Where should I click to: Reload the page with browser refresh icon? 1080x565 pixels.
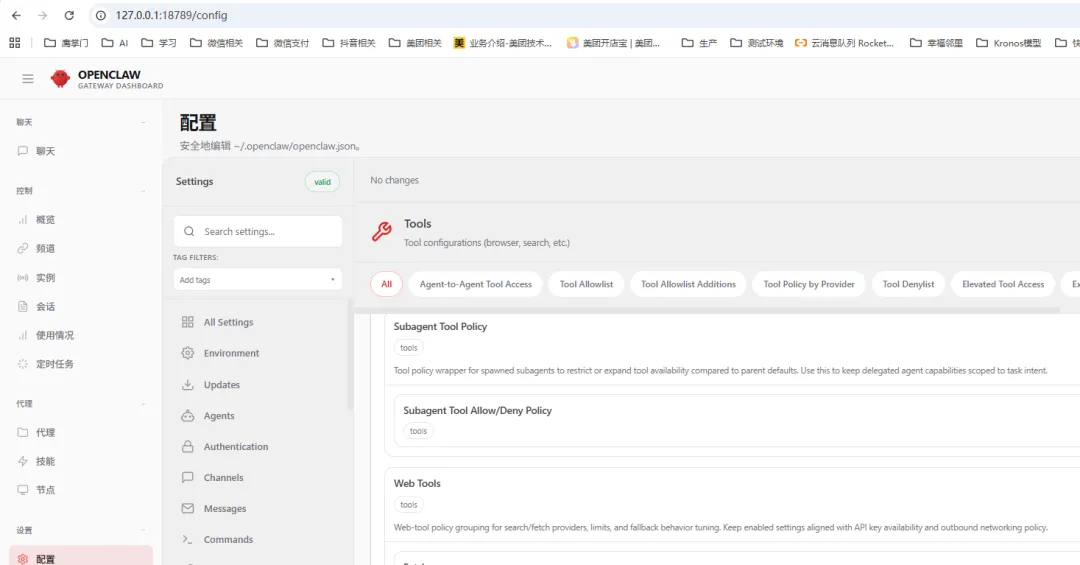coord(69,15)
